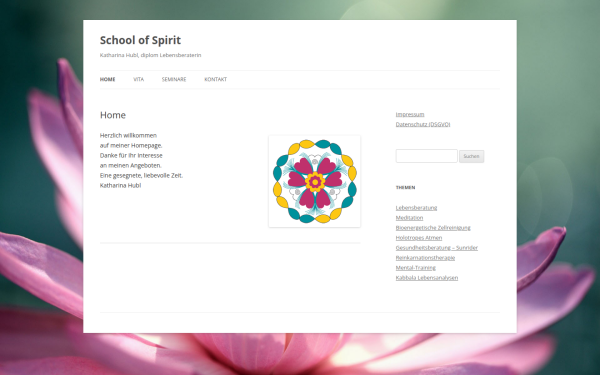This screenshot has height=375, width=600.
Task: Click the text 'auf meiner Homepage.'
Action: [x=131, y=145]
